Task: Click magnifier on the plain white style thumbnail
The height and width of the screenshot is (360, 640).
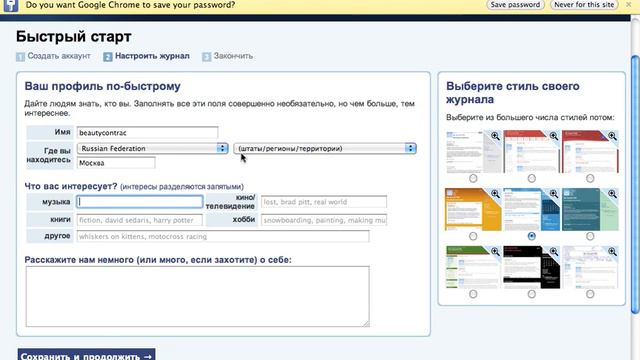Action: (495, 136)
